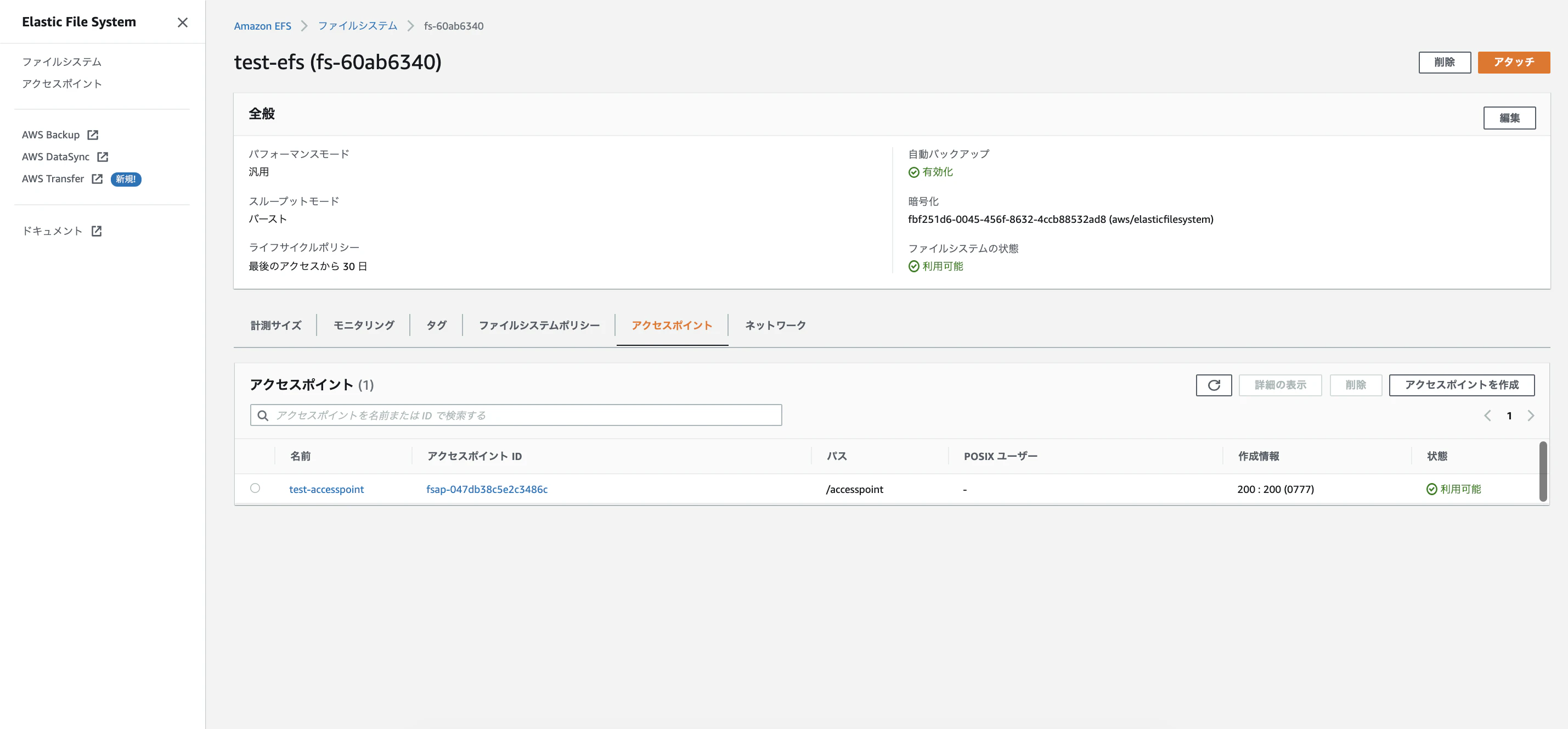Refresh the access points list
This screenshot has width=1568, height=729.
[1213, 385]
